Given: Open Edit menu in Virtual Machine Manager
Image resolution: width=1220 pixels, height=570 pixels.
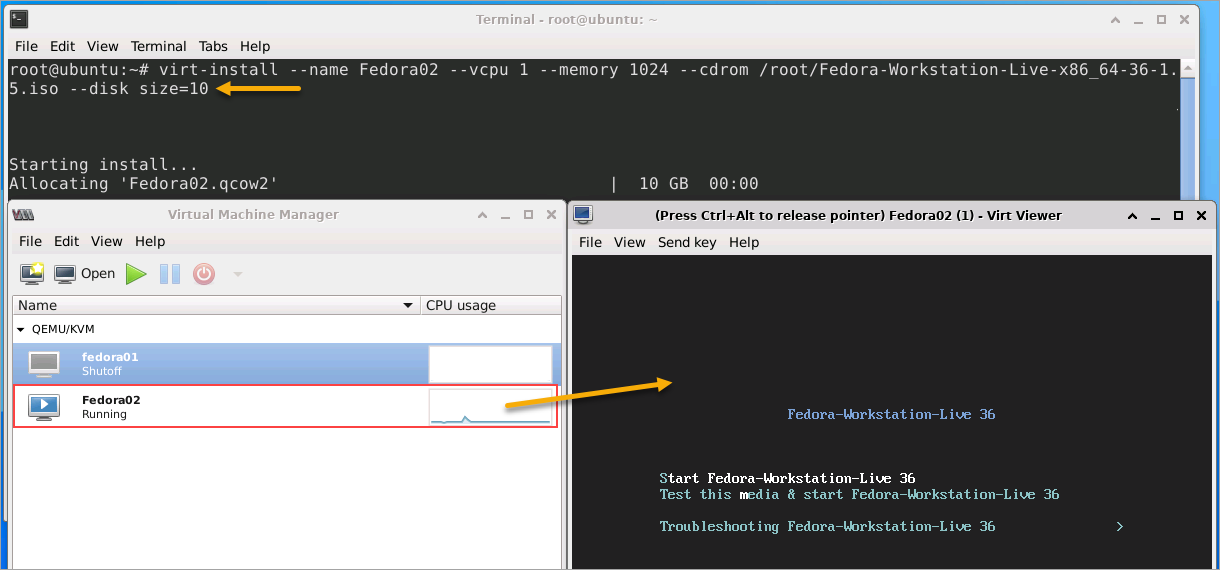Looking at the screenshot, I should point(66,241).
